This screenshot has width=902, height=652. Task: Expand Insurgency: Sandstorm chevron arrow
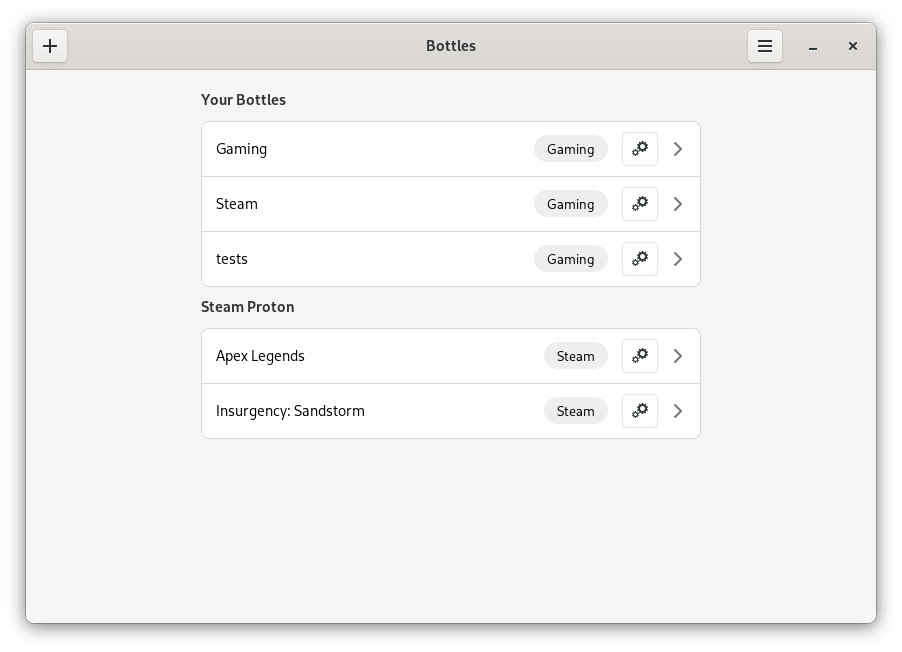pyautogui.click(x=678, y=411)
